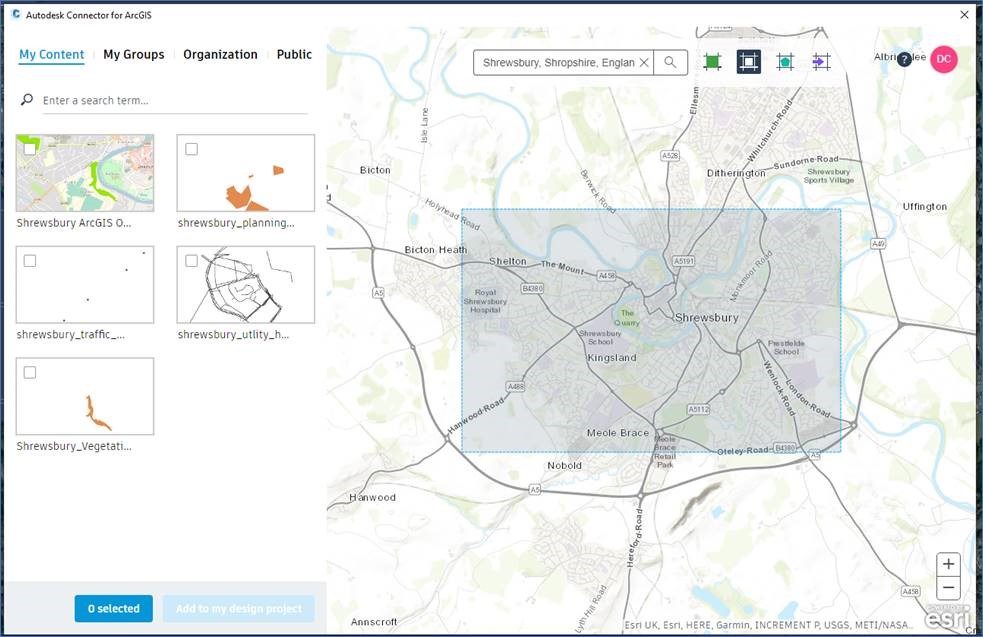Tick the Shrewsbury_Vegetati... item checkbox
Image resolution: width=983 pixels, height=637 pixels.
pos(29,372)
